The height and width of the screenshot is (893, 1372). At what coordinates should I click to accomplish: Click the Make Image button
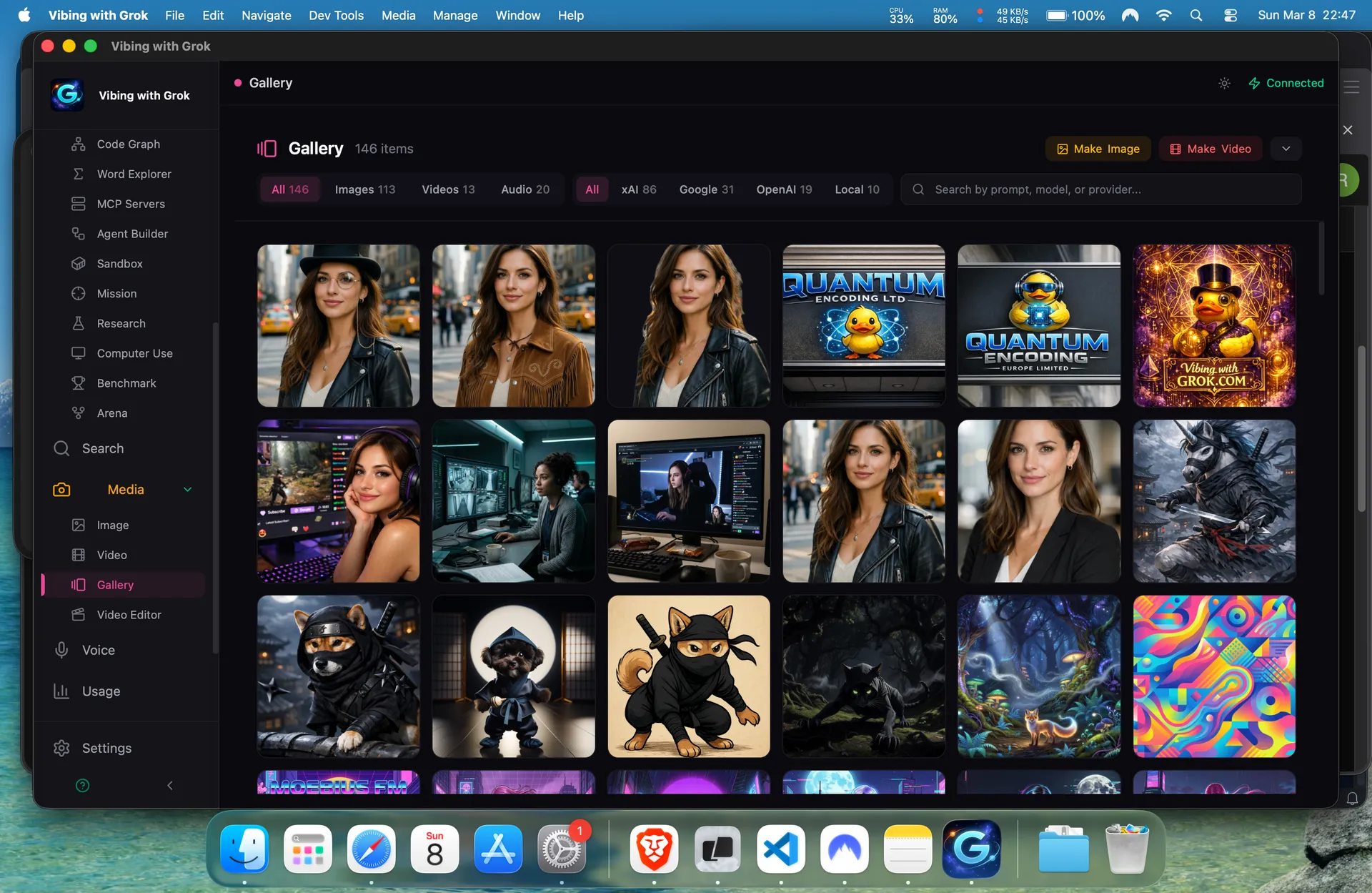point(1098,149)
